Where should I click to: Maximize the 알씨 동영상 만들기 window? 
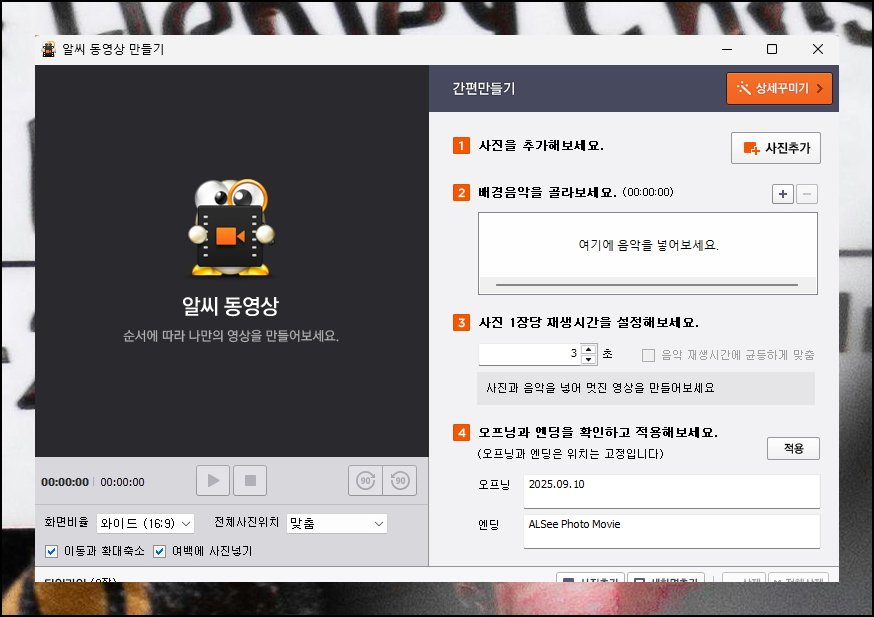coord(772,49)
